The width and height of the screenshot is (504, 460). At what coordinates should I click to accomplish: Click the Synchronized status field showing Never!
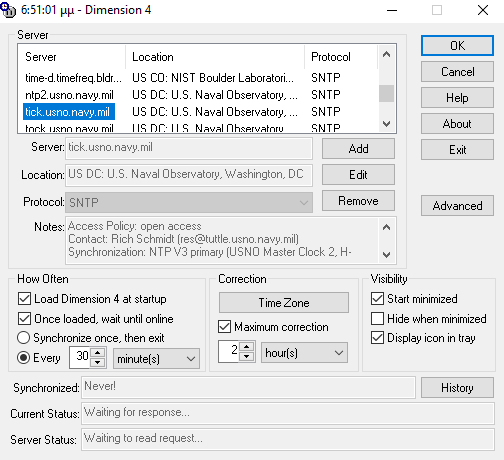248,387
